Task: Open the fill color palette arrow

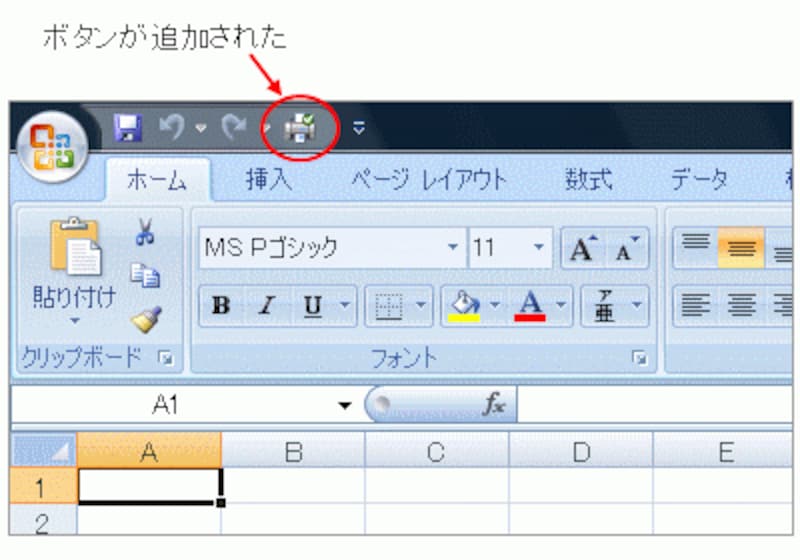Action: [x=495, y=306]
